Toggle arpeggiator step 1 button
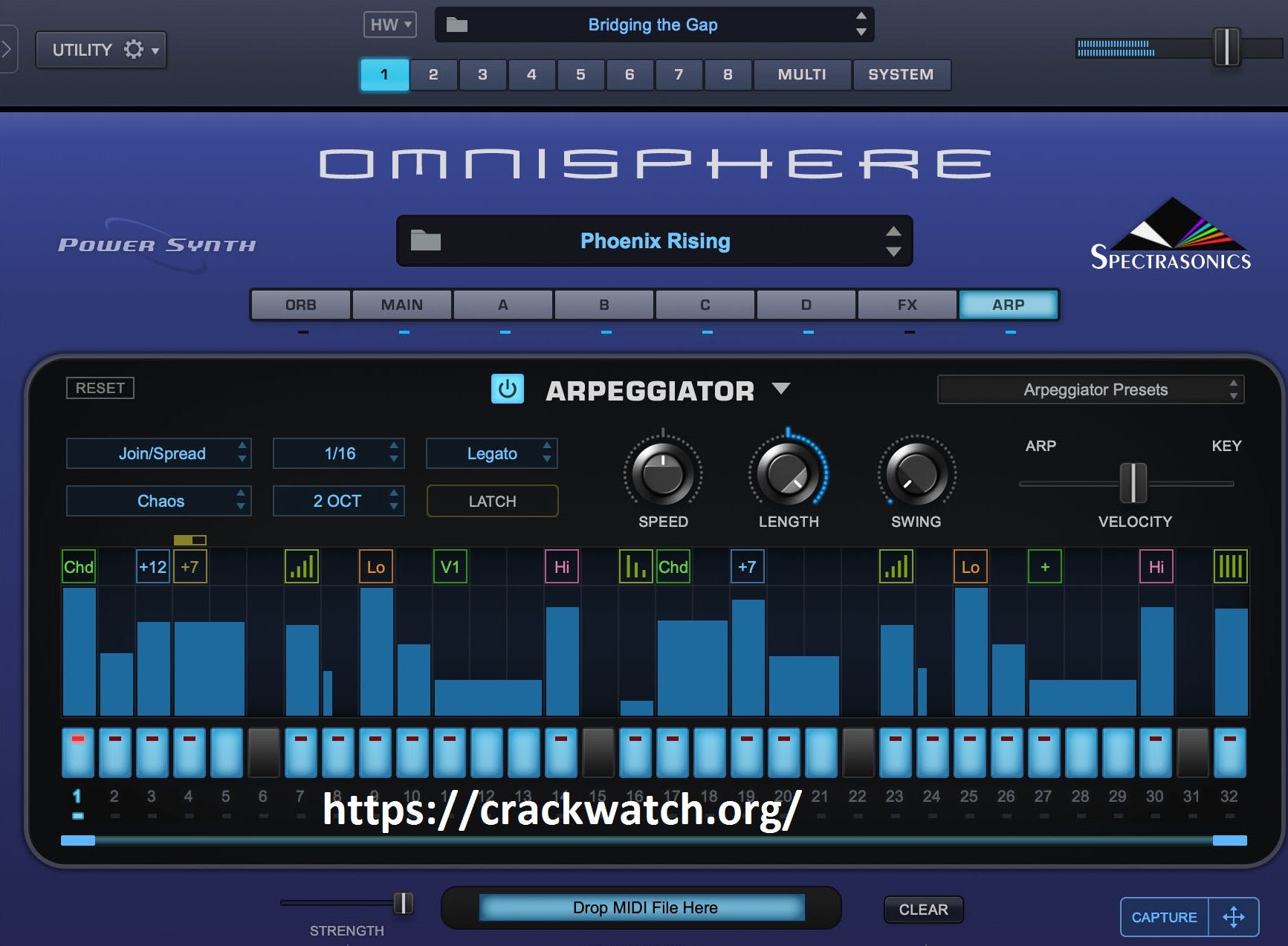This screenshot has width=1288, height=946. coord(78,752)
